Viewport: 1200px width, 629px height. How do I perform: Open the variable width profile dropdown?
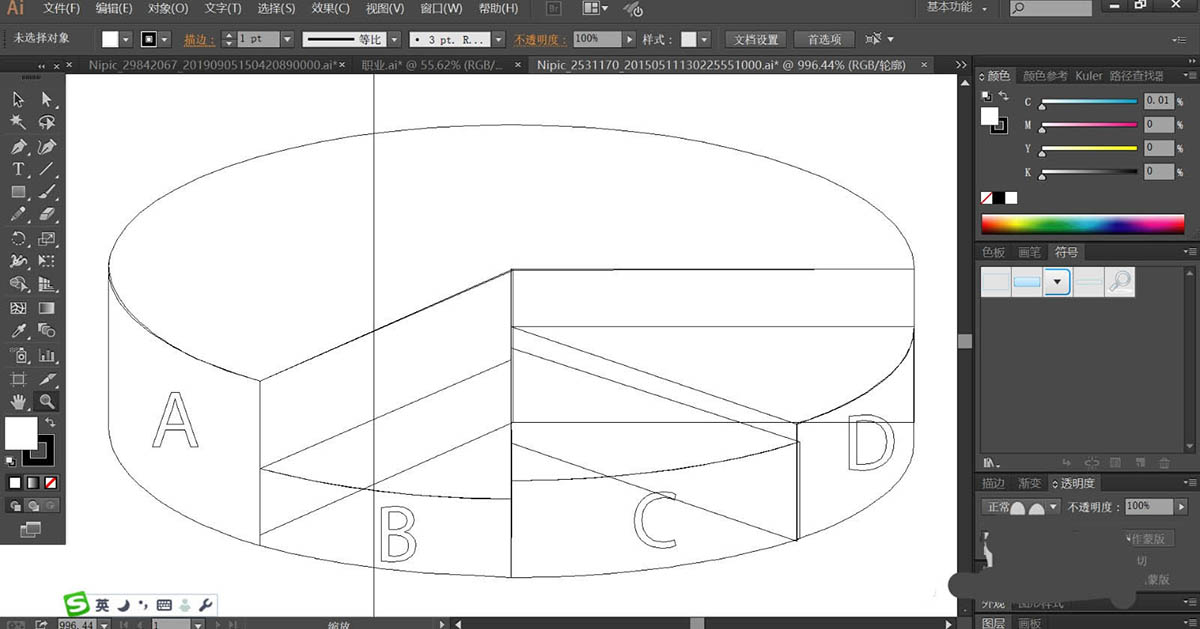[393, 39]
